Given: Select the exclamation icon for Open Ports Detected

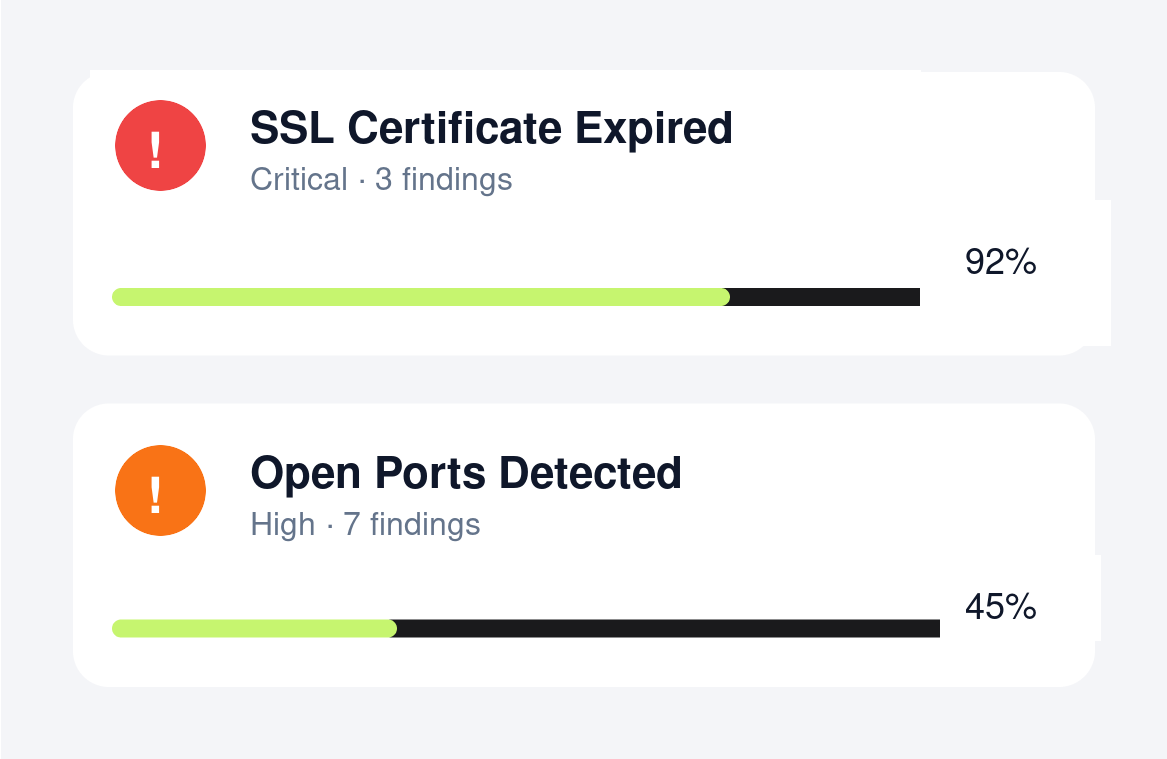Looking at the screenshot, I should [x=160, y=491].
